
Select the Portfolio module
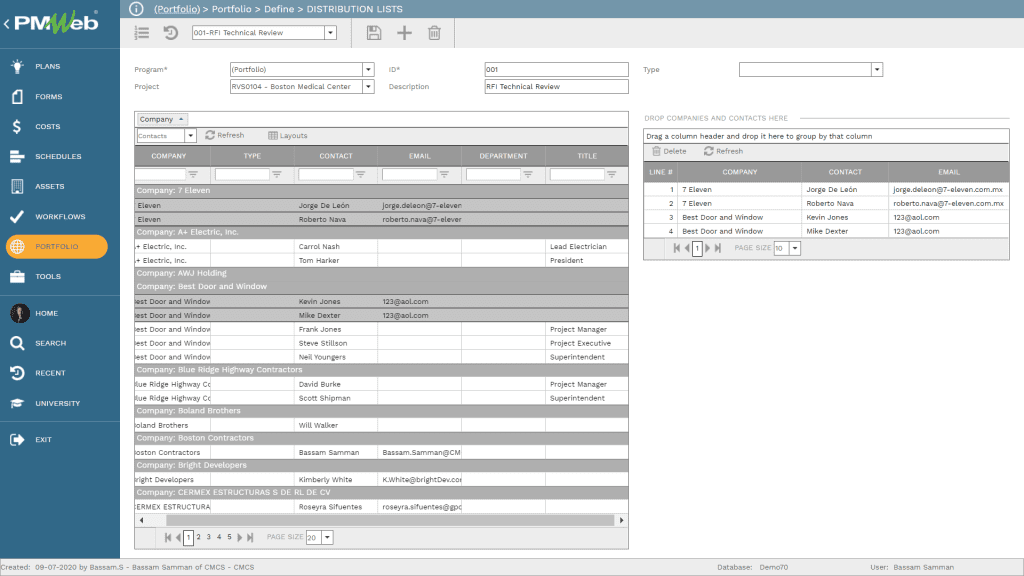[x=57, y=246]
